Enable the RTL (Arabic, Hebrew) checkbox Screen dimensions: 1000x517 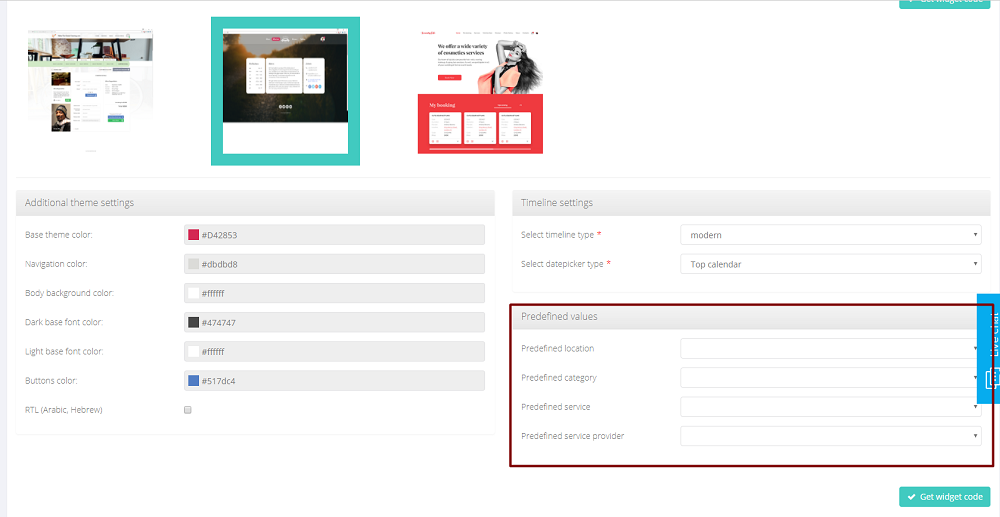(x=187, y=410)
